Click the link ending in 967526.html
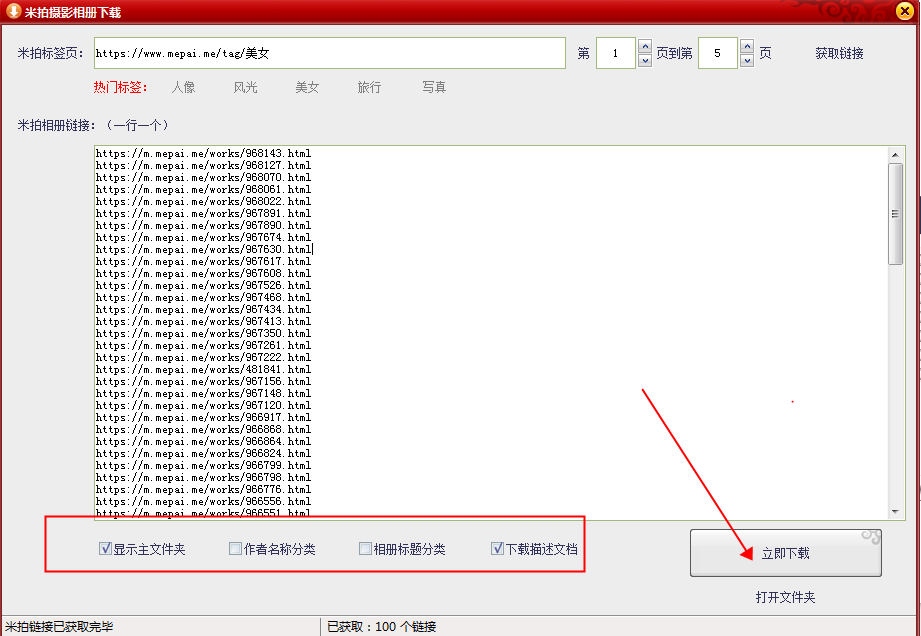Screen dimensions: 921x636 click(x=203, y=285)
